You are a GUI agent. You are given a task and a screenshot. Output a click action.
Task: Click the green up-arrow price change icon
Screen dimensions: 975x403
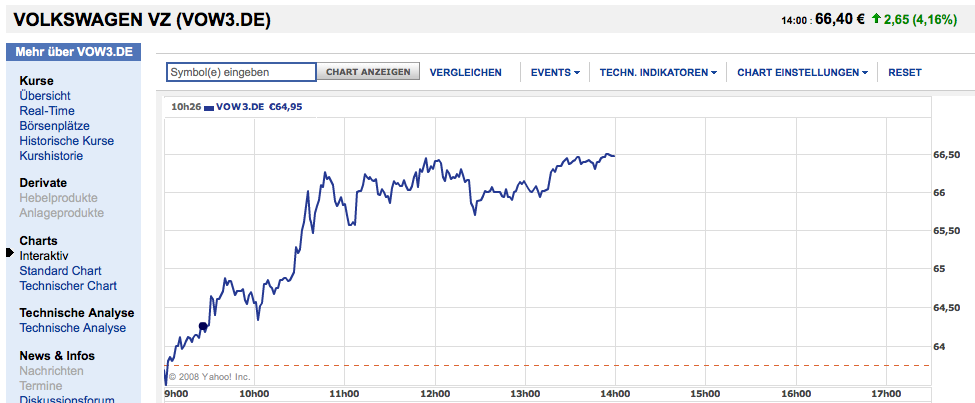pos(876,19)
